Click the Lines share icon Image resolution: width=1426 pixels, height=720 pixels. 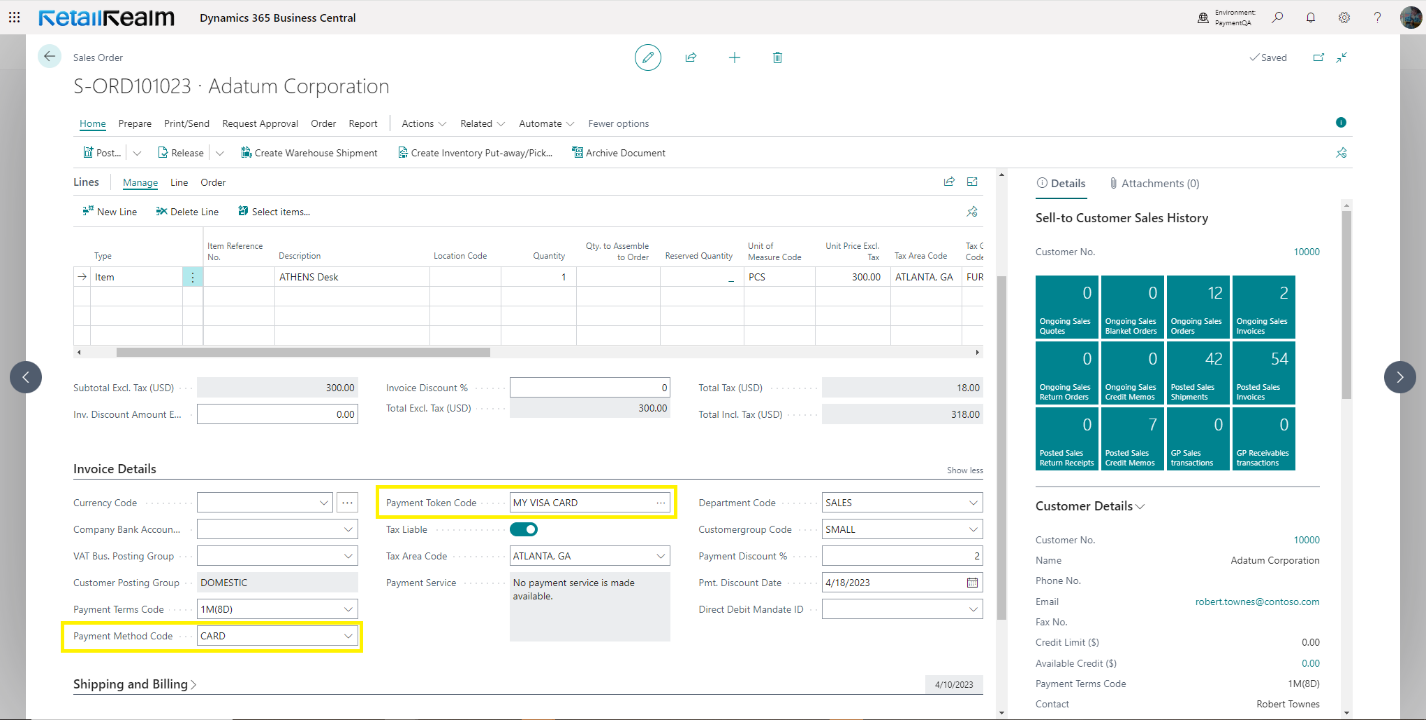point(949,182)
